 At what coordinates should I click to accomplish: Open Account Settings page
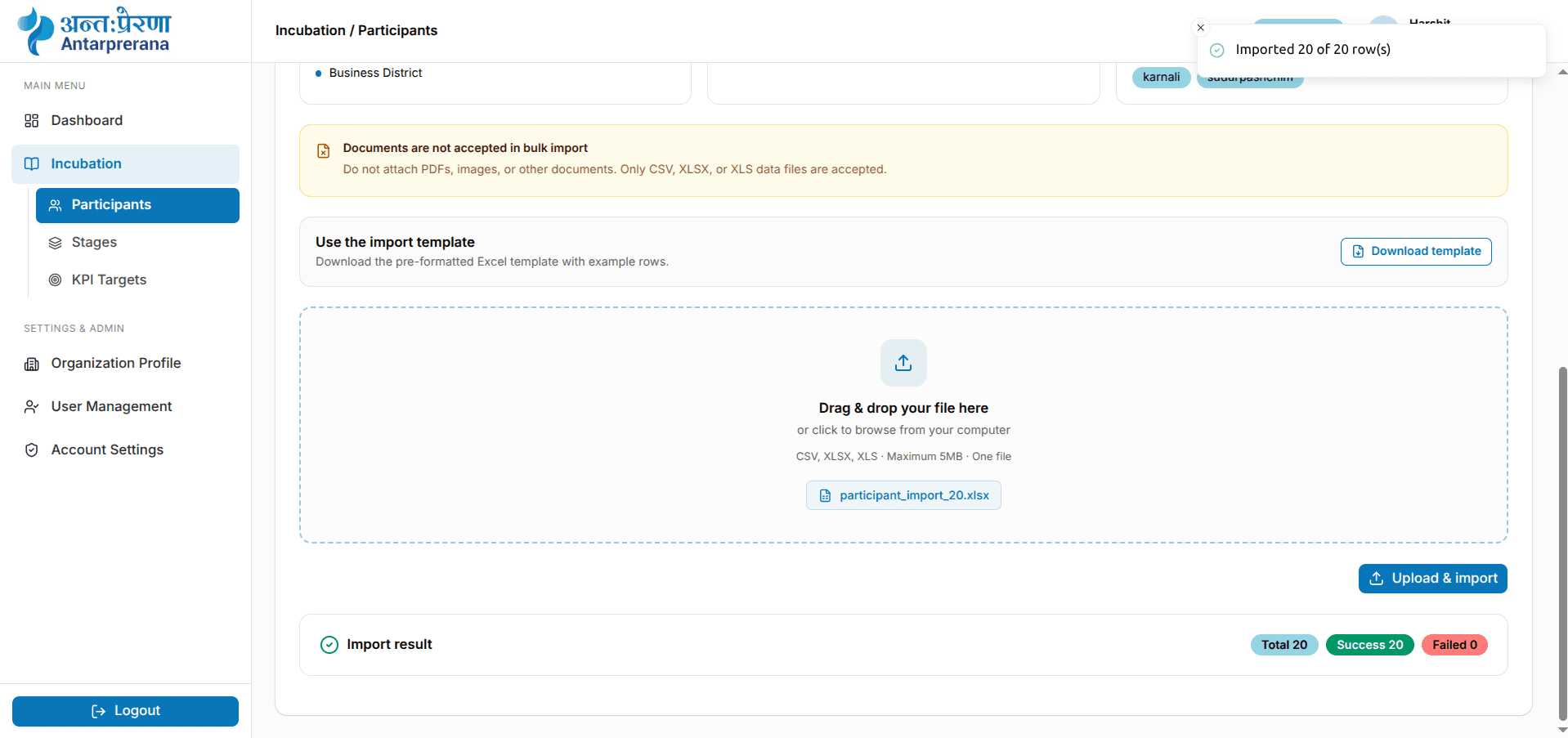[x=125, y=450]
